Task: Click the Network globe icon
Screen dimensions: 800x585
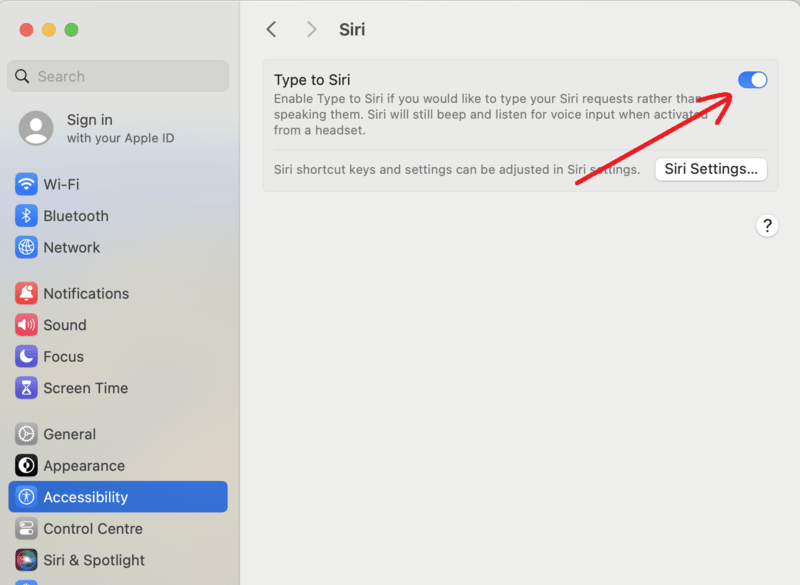Action: 26,247
